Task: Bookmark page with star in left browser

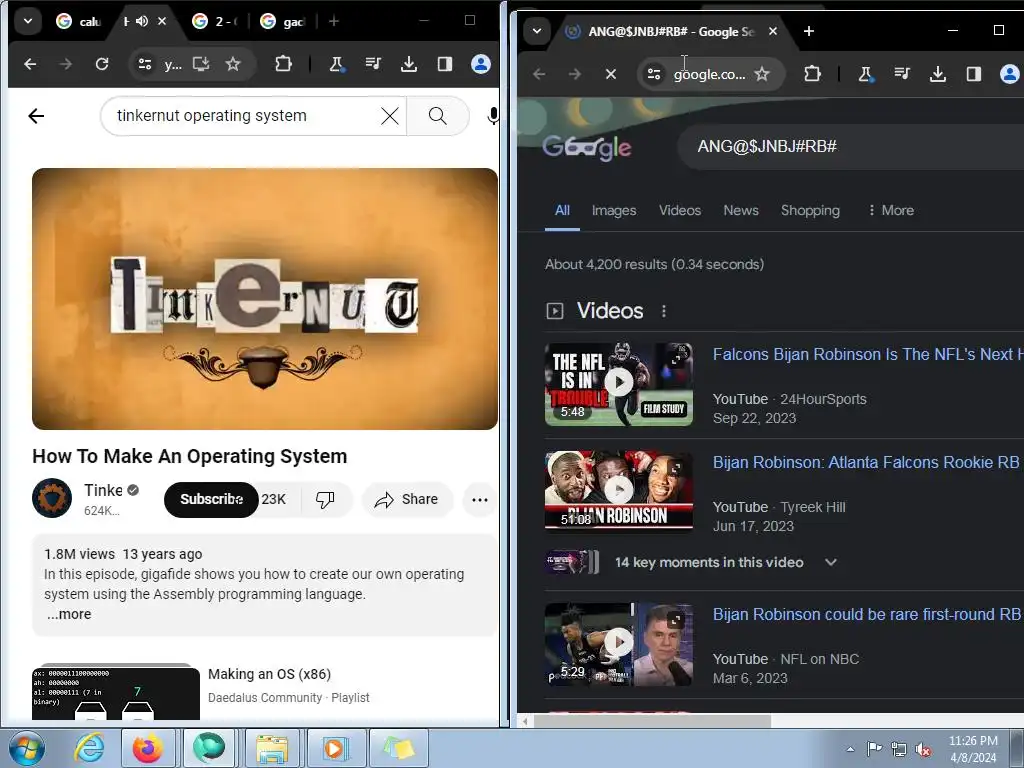Action: click(x=233, y=64)
